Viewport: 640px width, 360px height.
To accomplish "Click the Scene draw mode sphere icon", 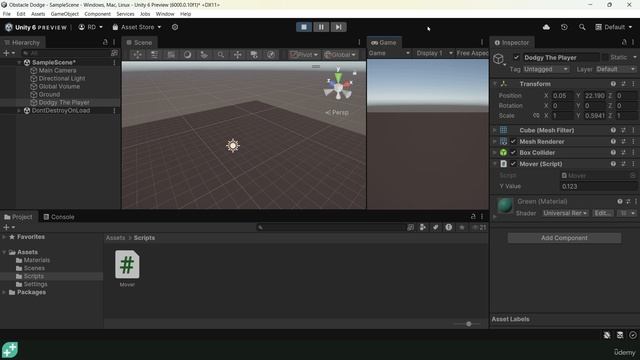I will [x=187, y=55].
